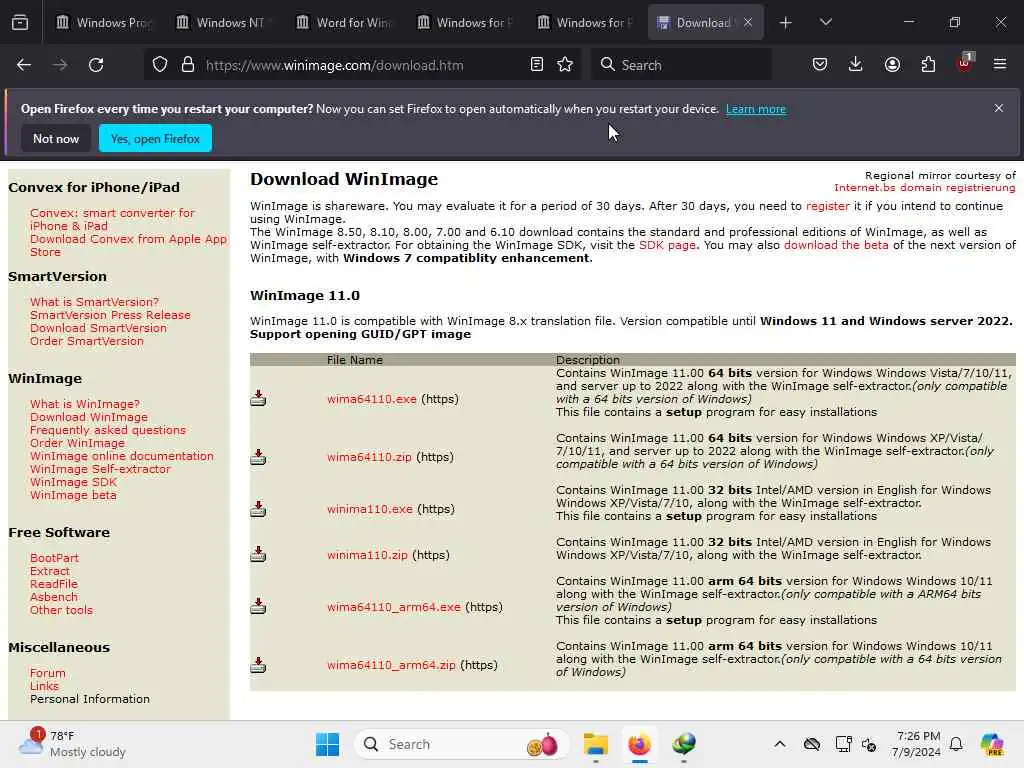The image size is (1024, 768).
Task: Switch to the Windows NT tab
Action: coord(224,23)
